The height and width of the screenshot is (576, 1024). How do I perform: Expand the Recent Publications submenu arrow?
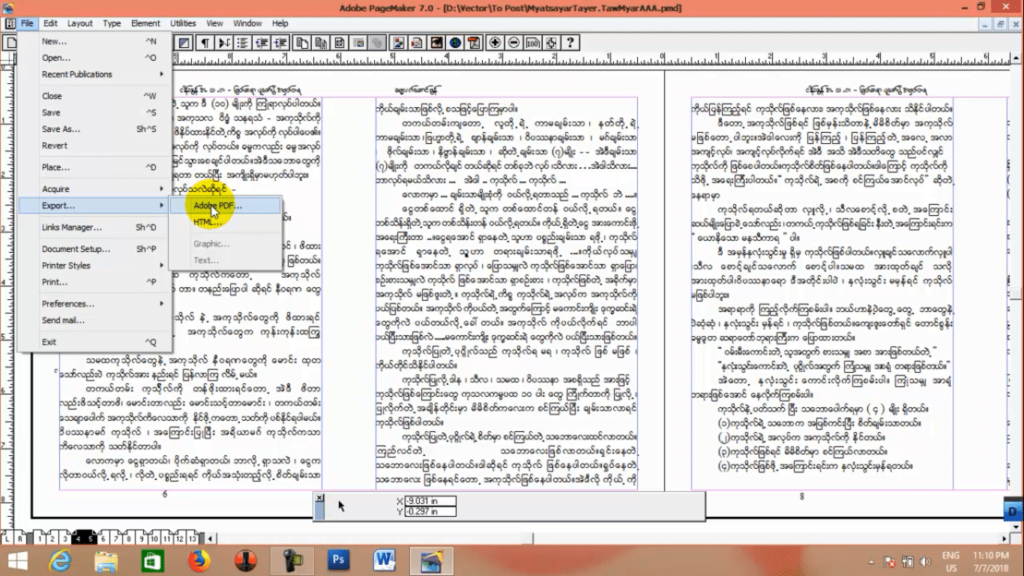161,74
